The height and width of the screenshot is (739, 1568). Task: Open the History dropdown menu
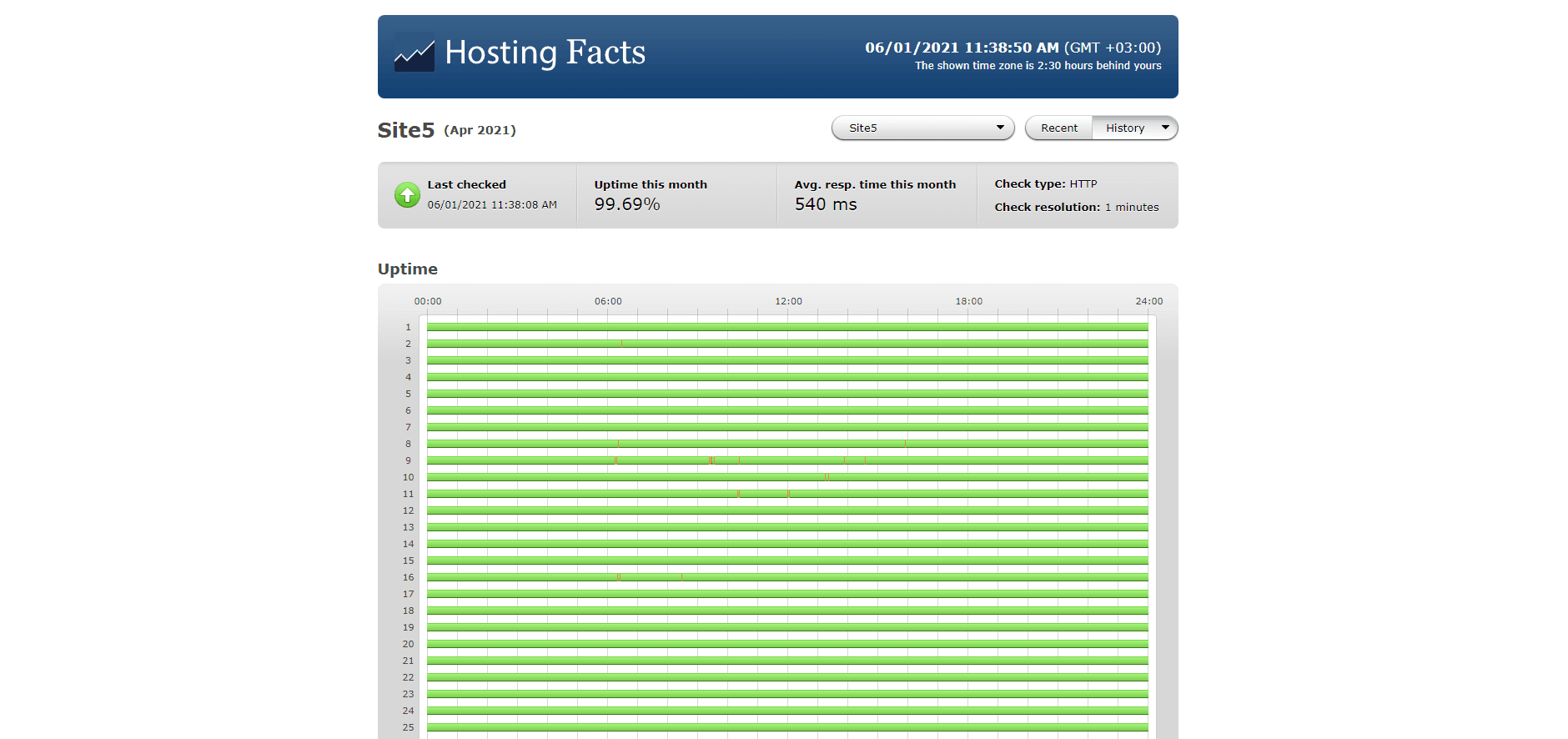1135,128
